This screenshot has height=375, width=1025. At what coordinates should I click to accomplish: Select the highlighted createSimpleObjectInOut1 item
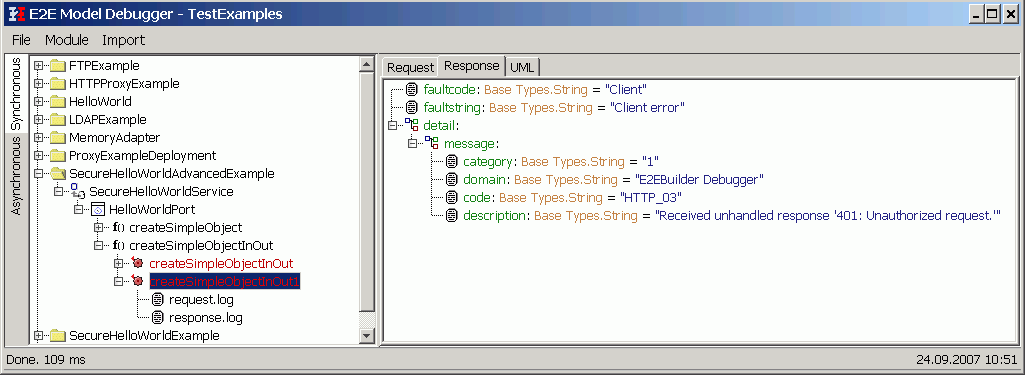point(225,282)
